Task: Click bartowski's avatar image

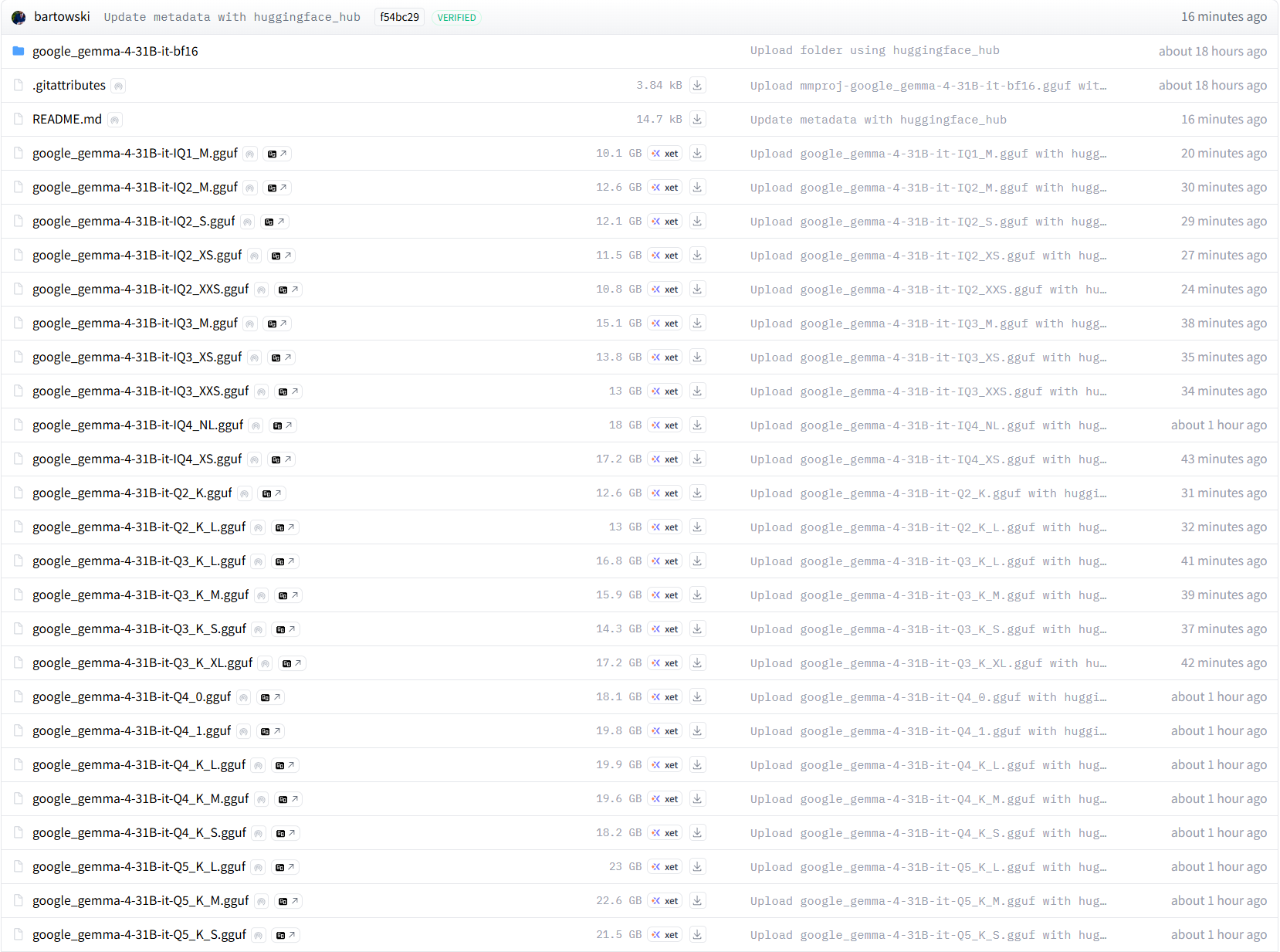Action: pos(19,17)
